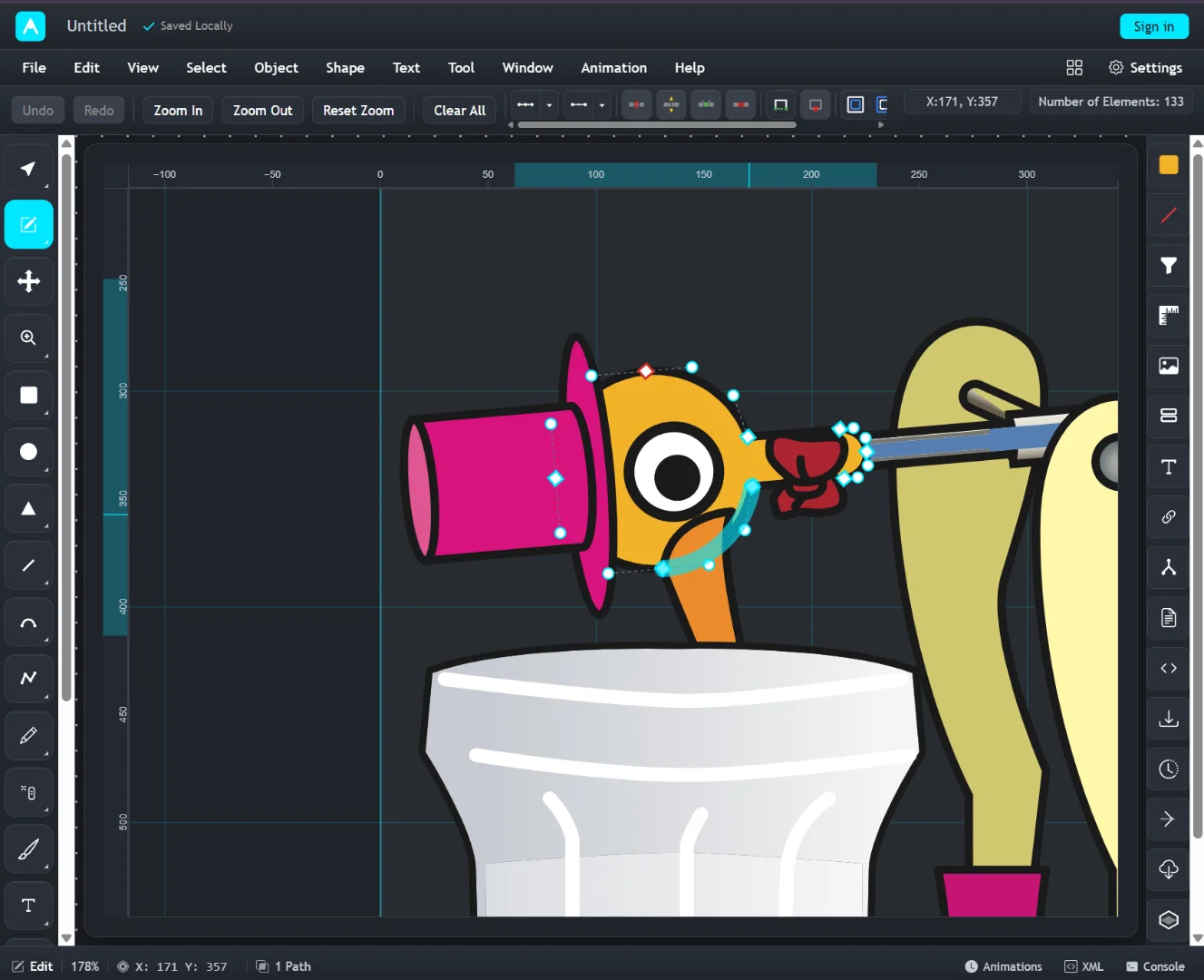Viewport: 1204px width, 980px height.
Task: Select the arrow selection tool
Action: point(29,168)
